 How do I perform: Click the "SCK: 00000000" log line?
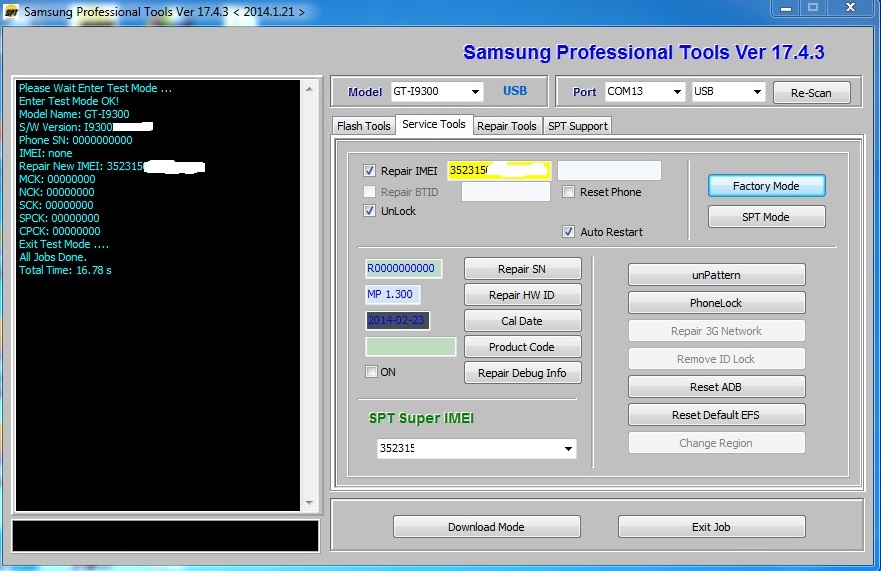tap(56, 205)
